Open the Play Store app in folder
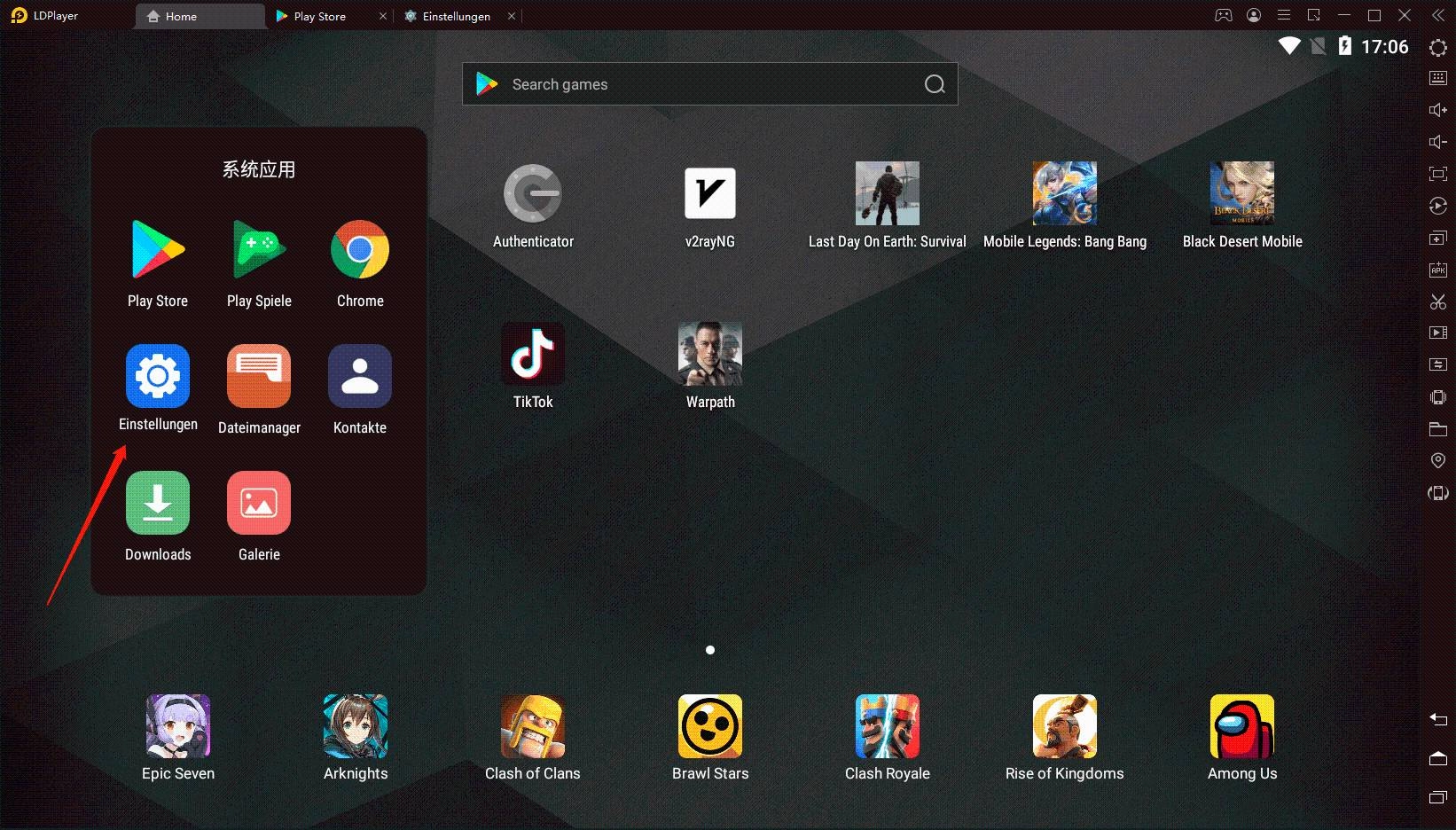 tap(158, 250)
